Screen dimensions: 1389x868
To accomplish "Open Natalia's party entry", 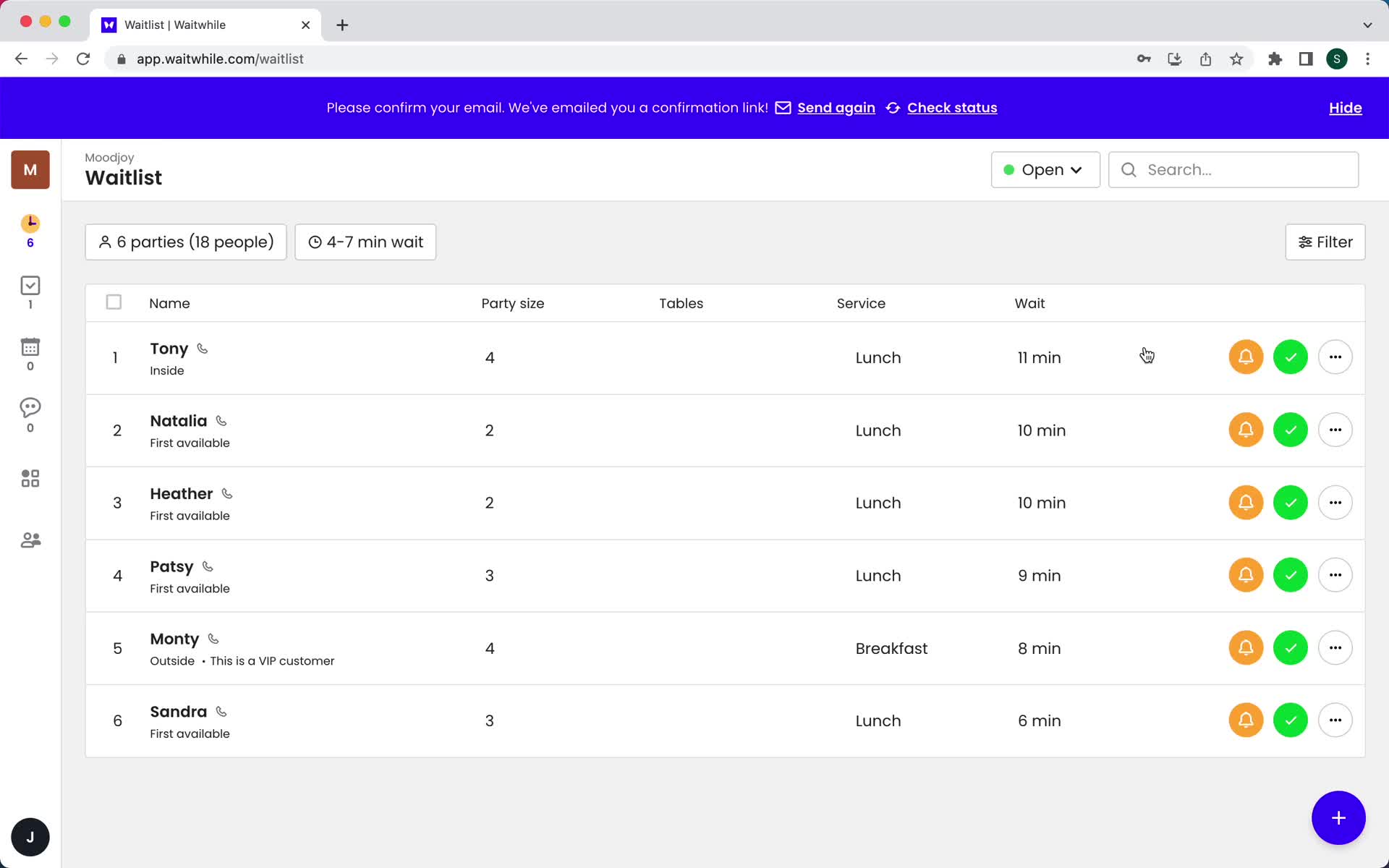I will (x=725, y=430).
